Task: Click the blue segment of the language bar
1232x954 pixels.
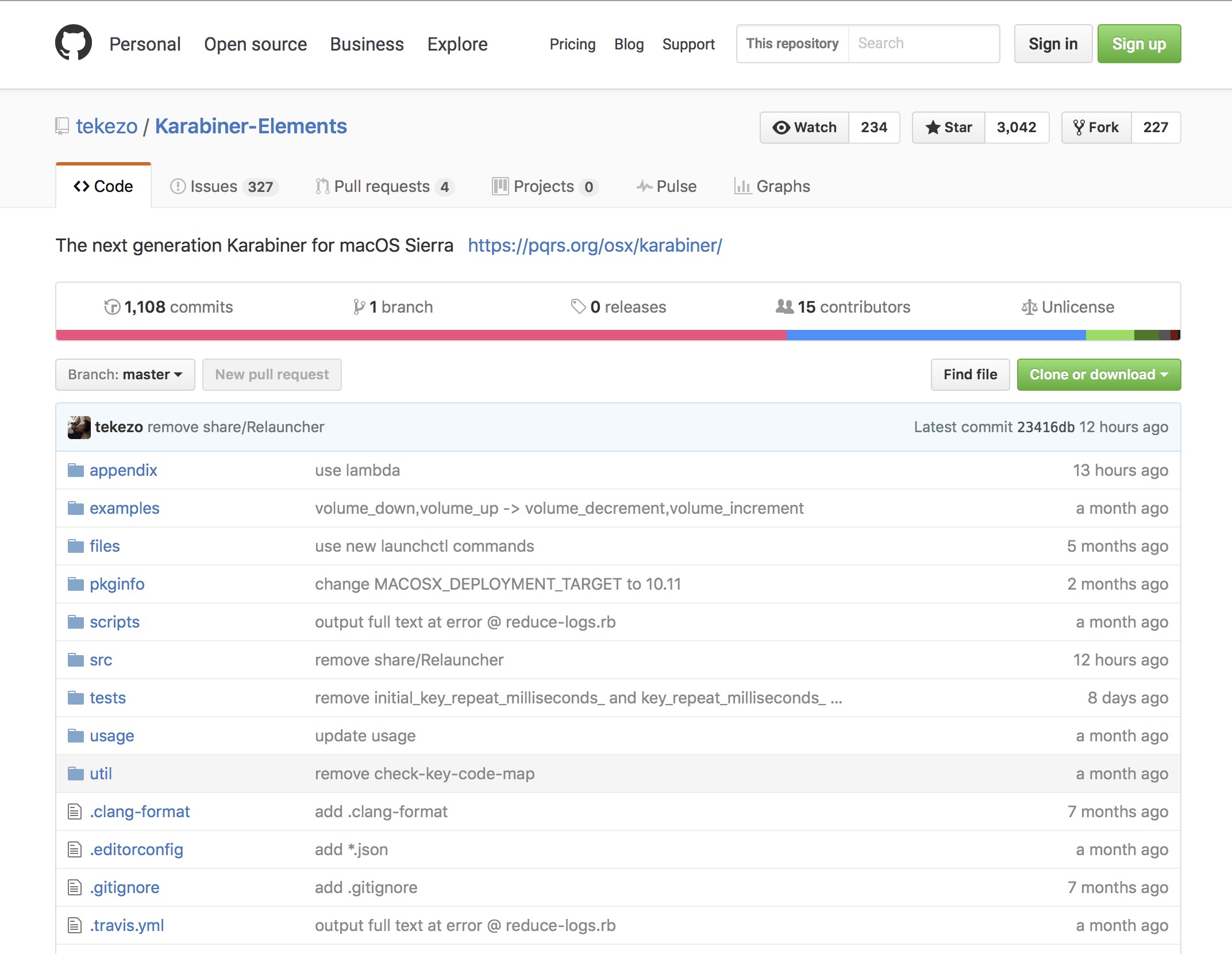Action: (936, 335)
